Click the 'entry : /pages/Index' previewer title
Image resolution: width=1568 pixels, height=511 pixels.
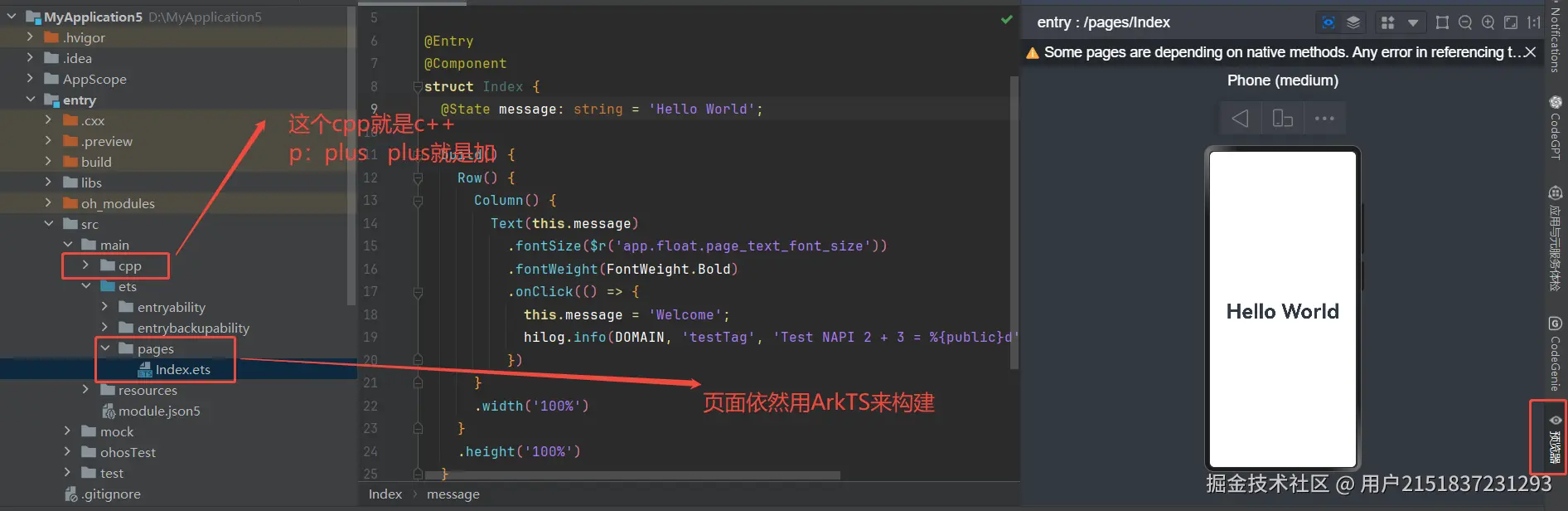click(1103, 22)
